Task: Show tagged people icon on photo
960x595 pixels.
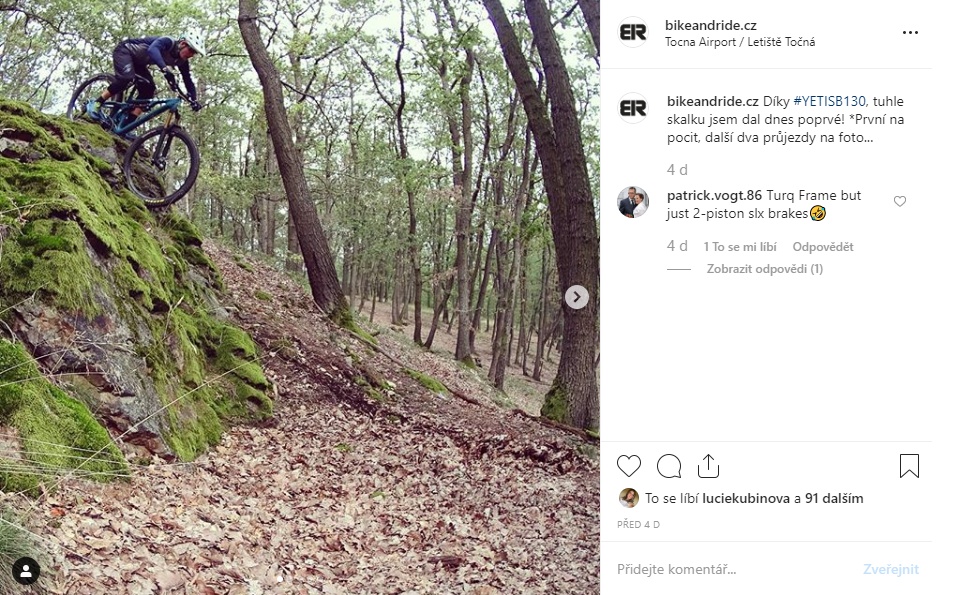Action: point(26,570)
